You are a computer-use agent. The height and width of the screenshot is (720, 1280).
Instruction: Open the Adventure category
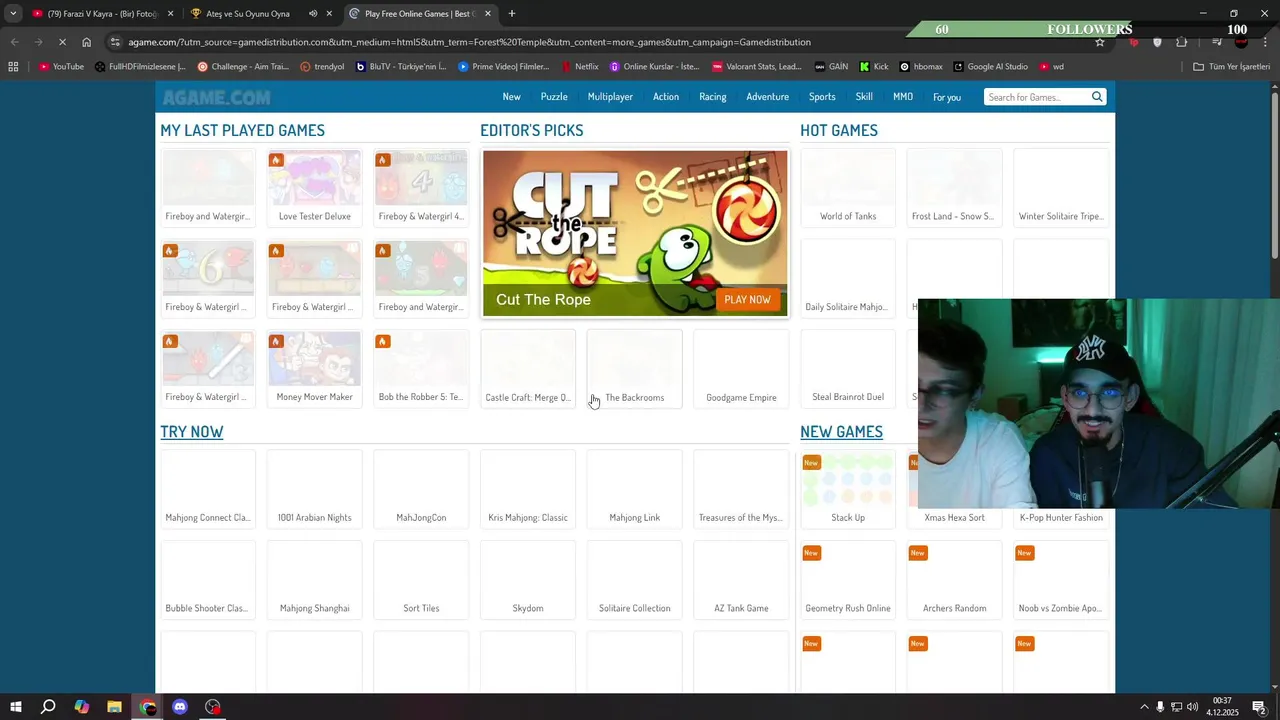[x=768, y=97]
